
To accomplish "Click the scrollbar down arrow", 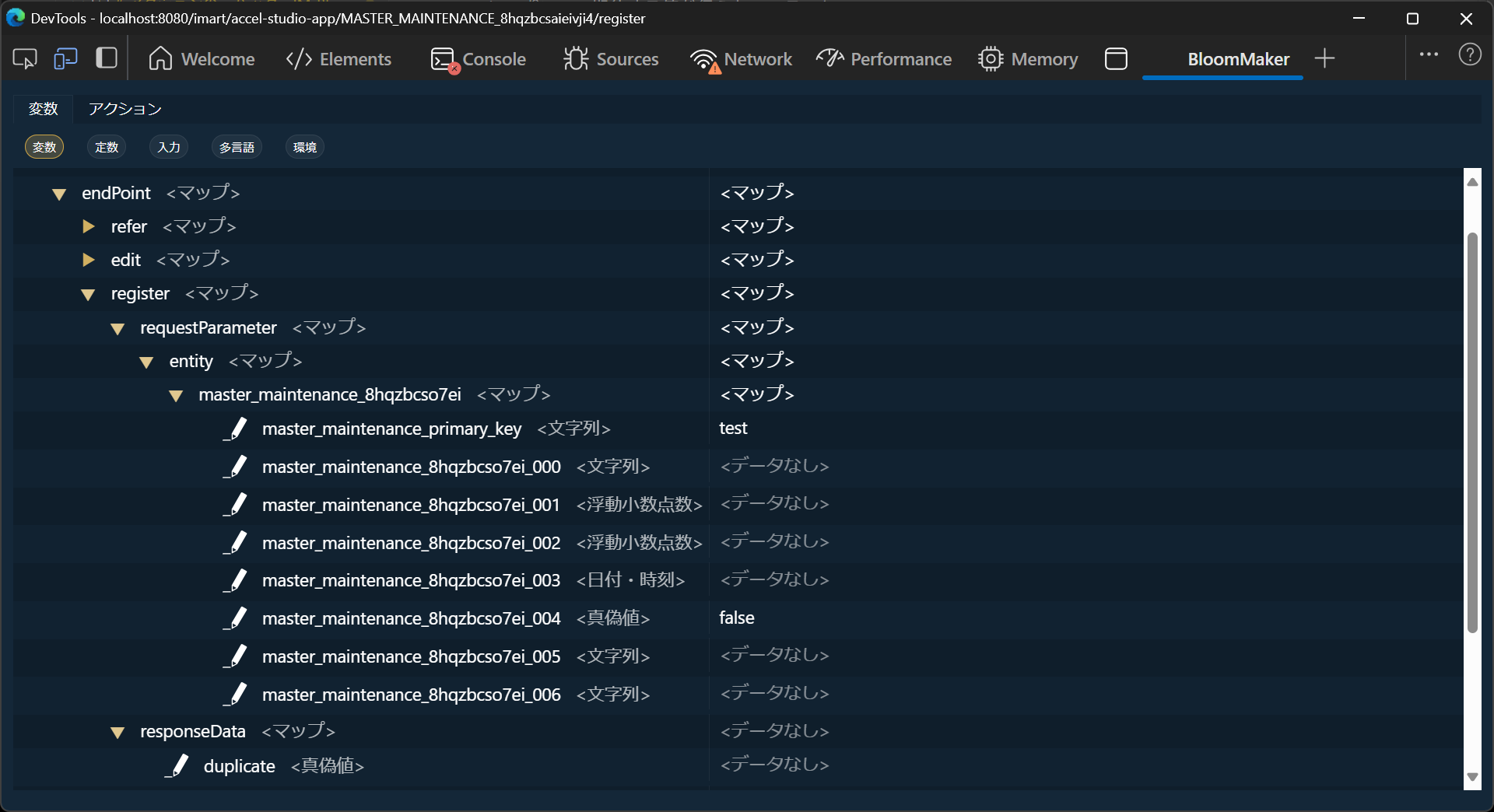I will click(1471, 777).
